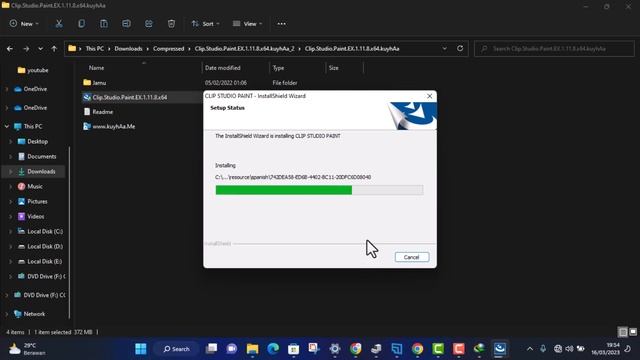This screenshot has height=360, width=640.
Task: Open the Windows Start menu
Action: [x=141, y=349]
